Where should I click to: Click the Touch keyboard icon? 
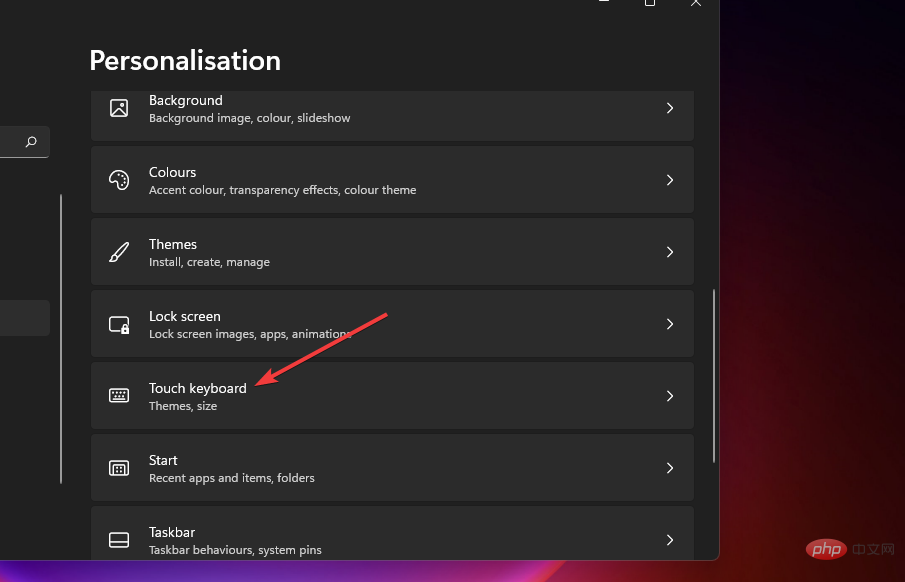click(119, 396)
